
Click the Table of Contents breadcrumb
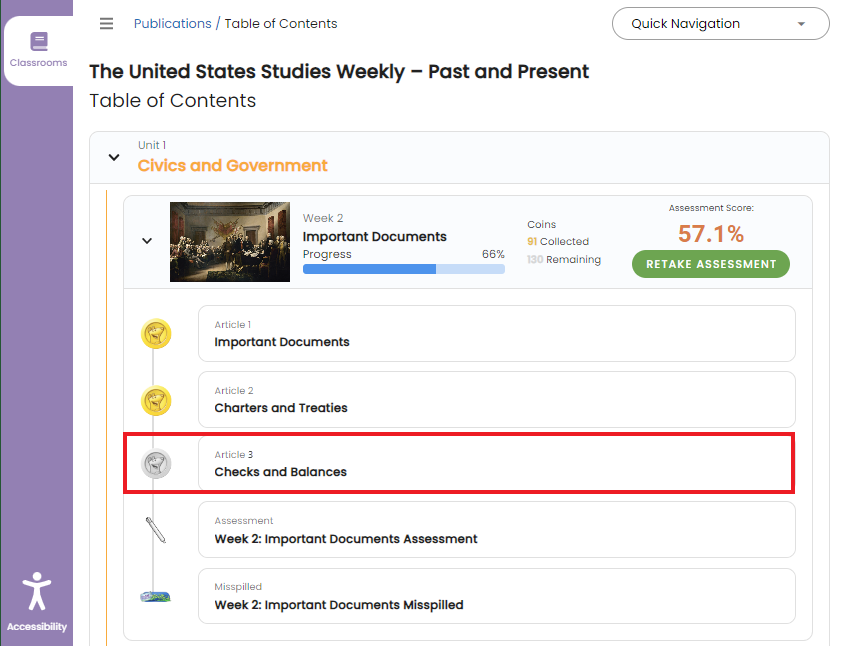[x=280, y=24]
